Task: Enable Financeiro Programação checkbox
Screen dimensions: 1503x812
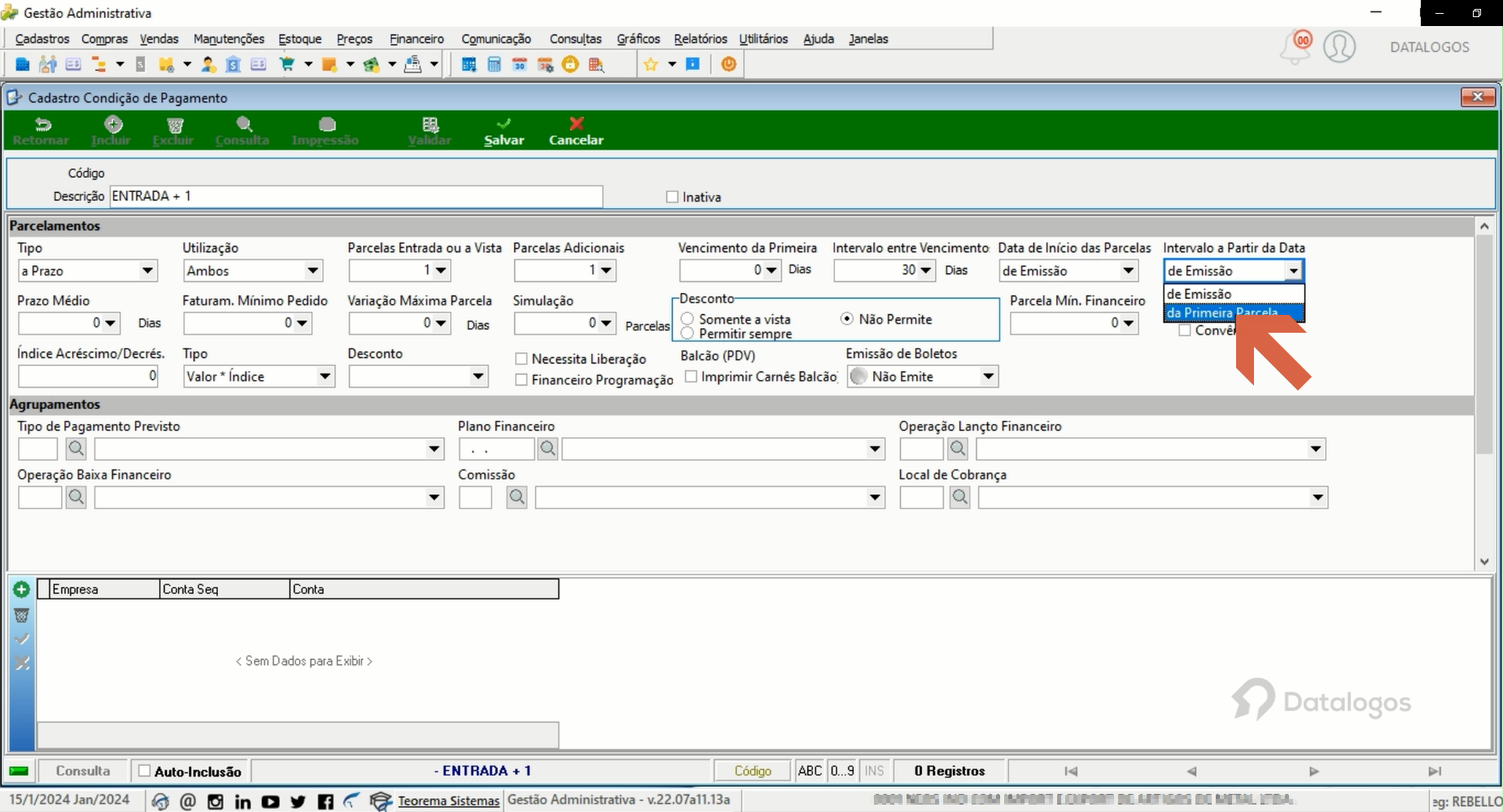Action: click(522, 380)
